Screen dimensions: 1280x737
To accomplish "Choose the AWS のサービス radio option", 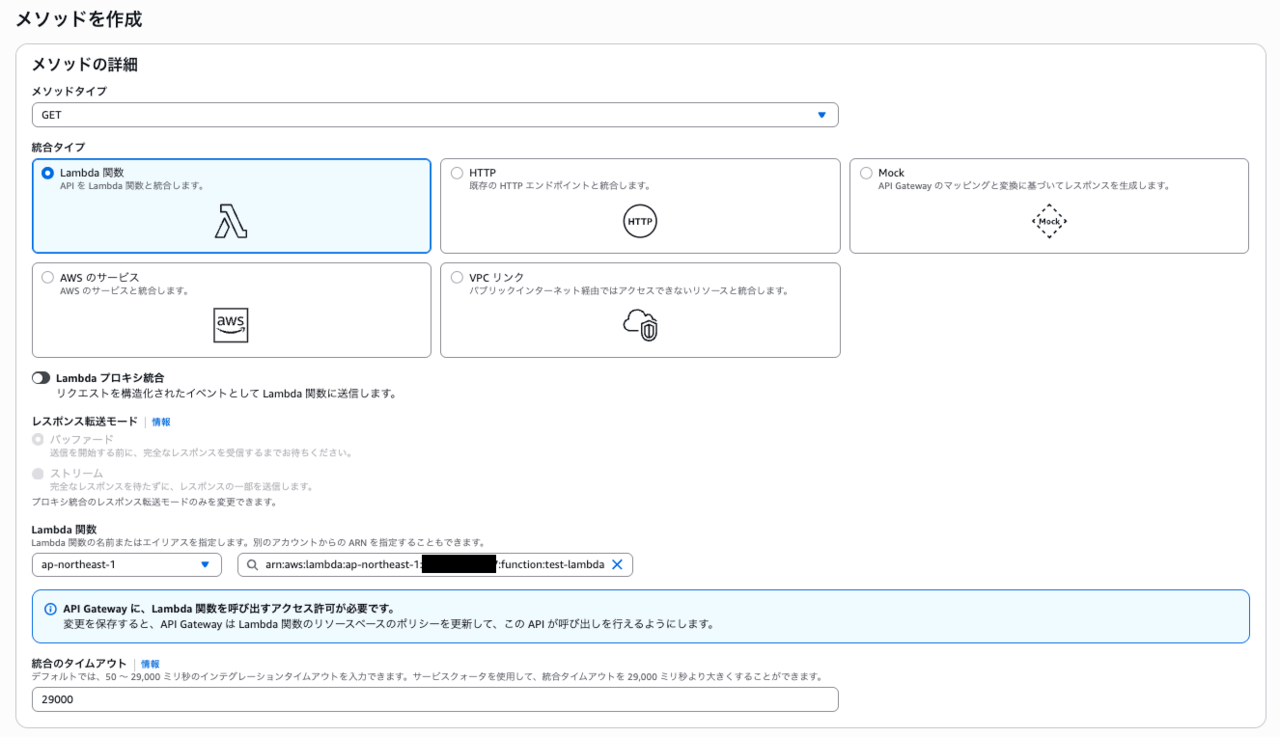I will [x=48, y=277].
